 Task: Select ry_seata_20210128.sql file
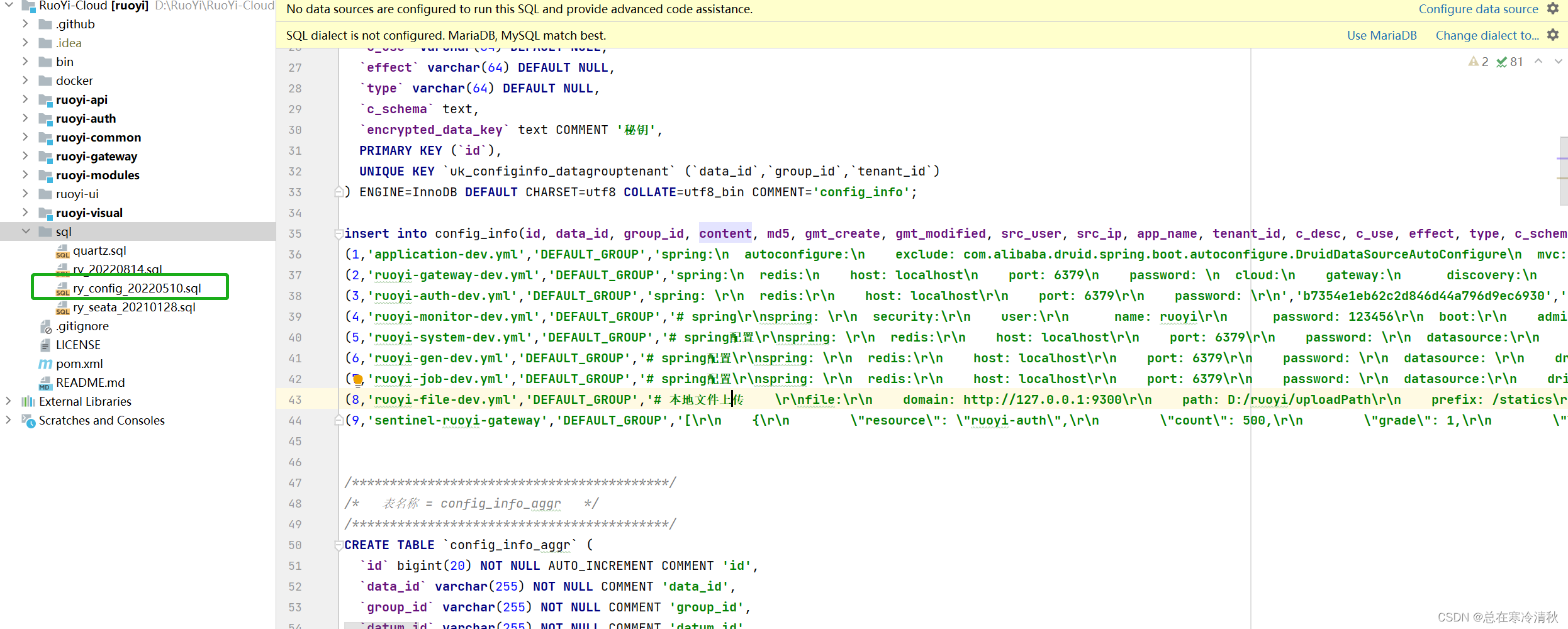[x=134, y=307]
